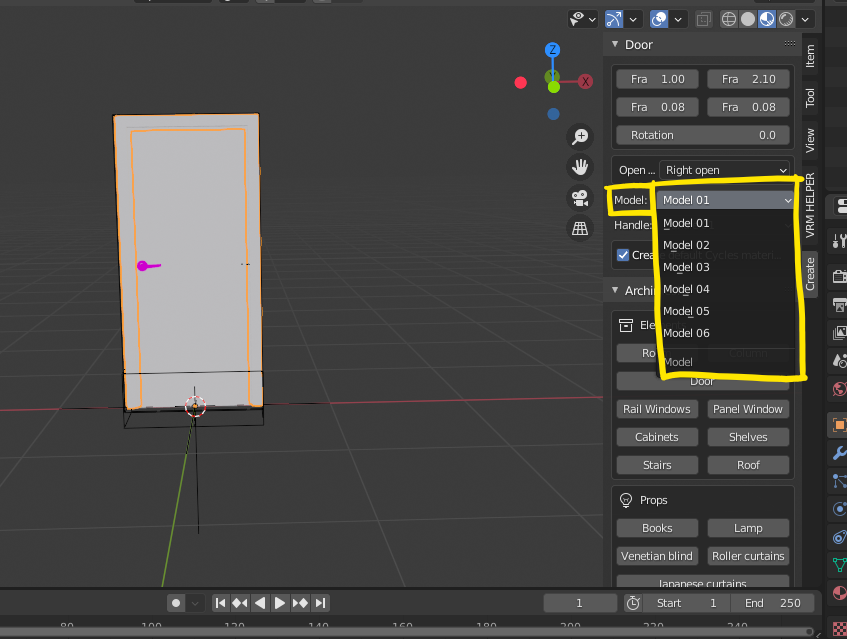Click the Fra 1.00 value field
The image size is (847, 639).
click(657, 79)
